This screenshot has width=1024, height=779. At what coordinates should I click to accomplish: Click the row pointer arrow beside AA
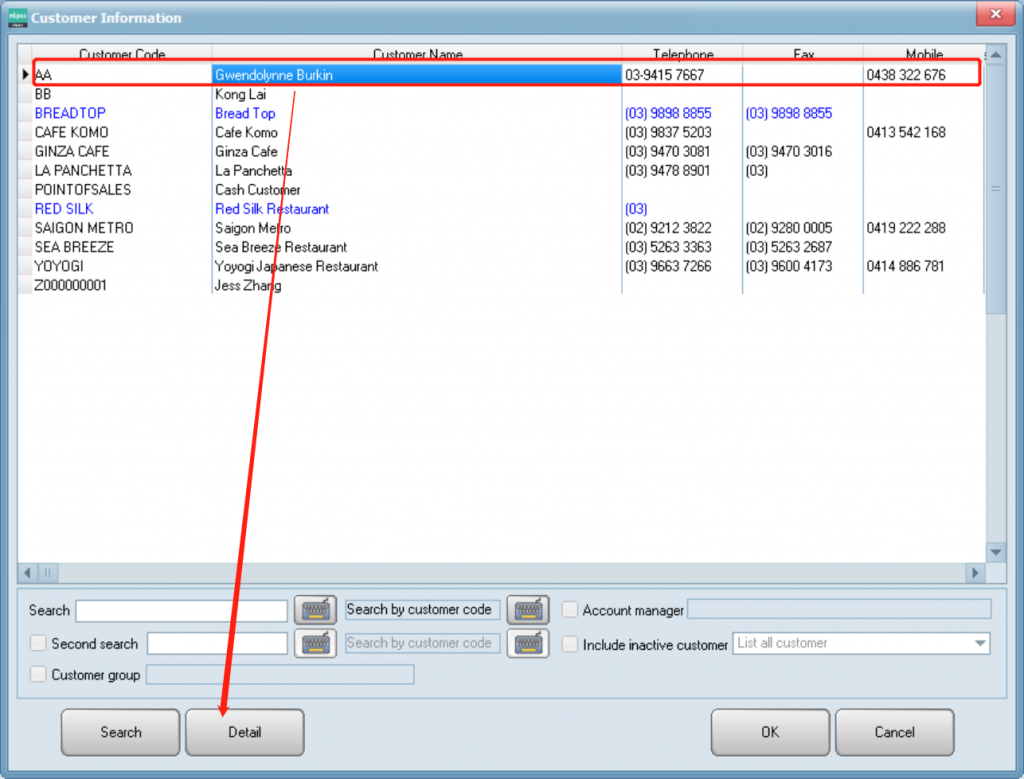[x=25, y=75]
